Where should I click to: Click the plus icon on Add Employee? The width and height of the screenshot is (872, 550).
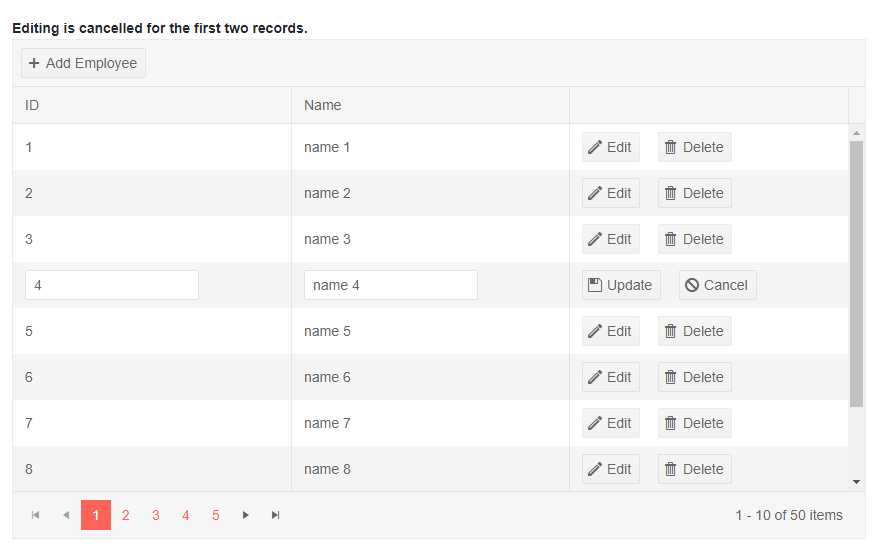click(x=34, y=63)
